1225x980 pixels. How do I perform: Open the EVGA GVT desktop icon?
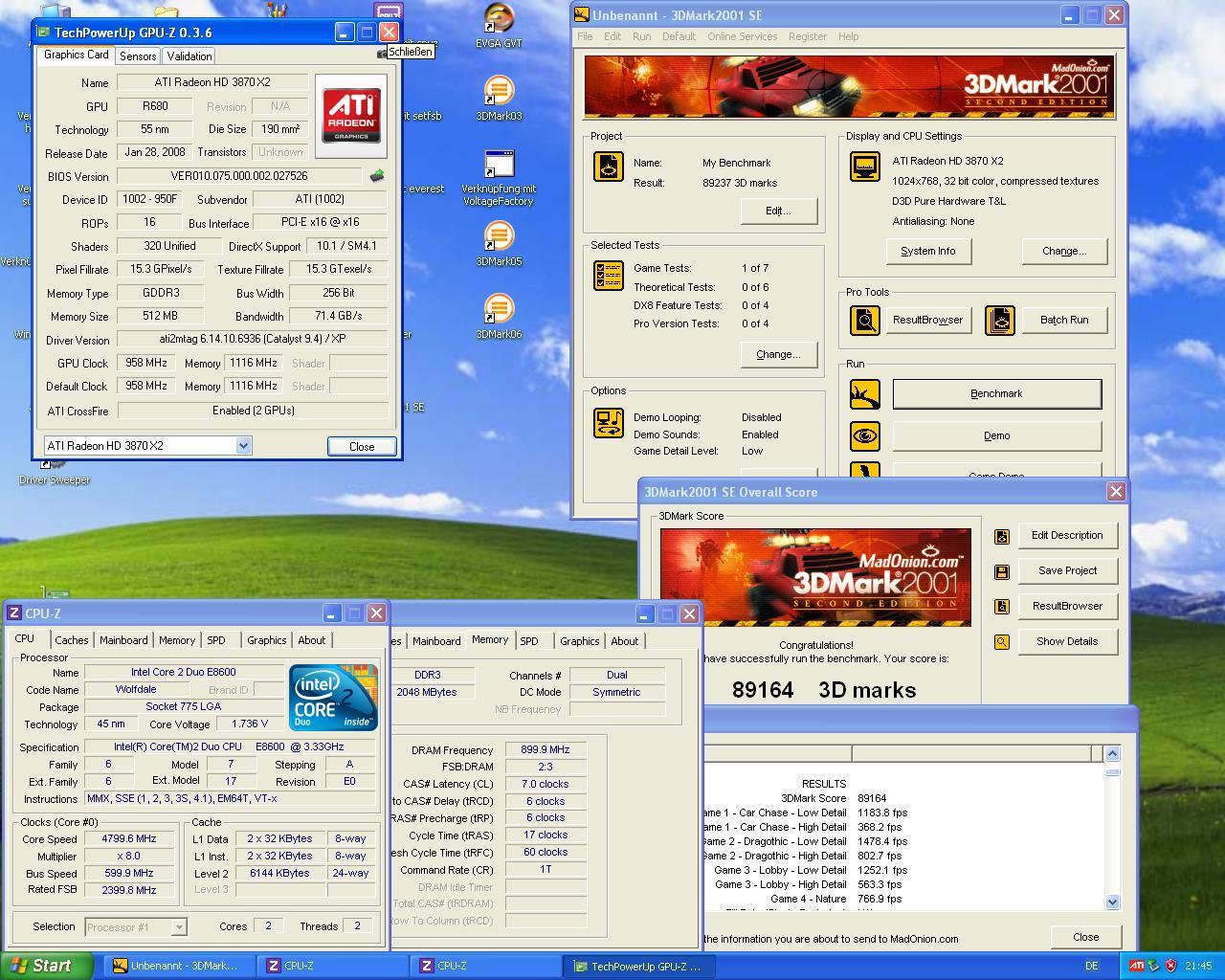499,26
